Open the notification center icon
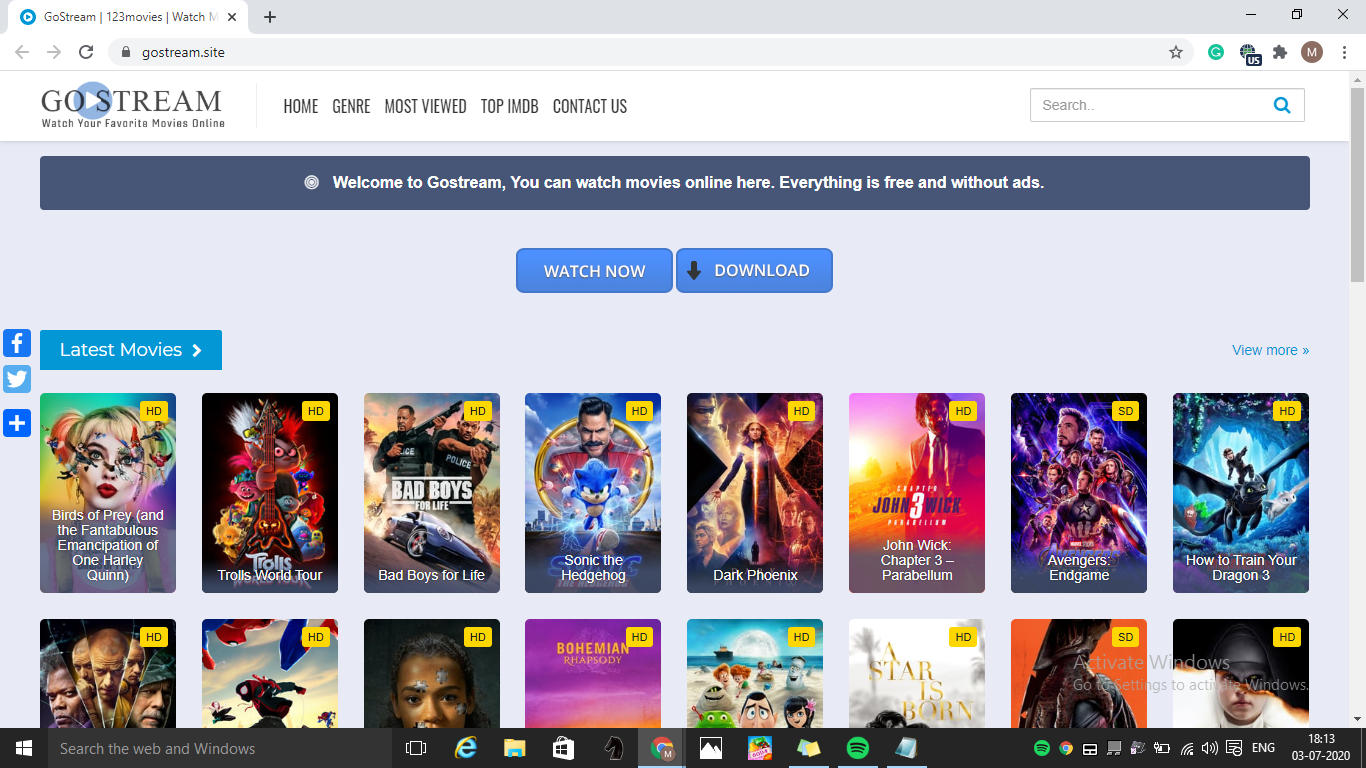 click(1235, 748)
